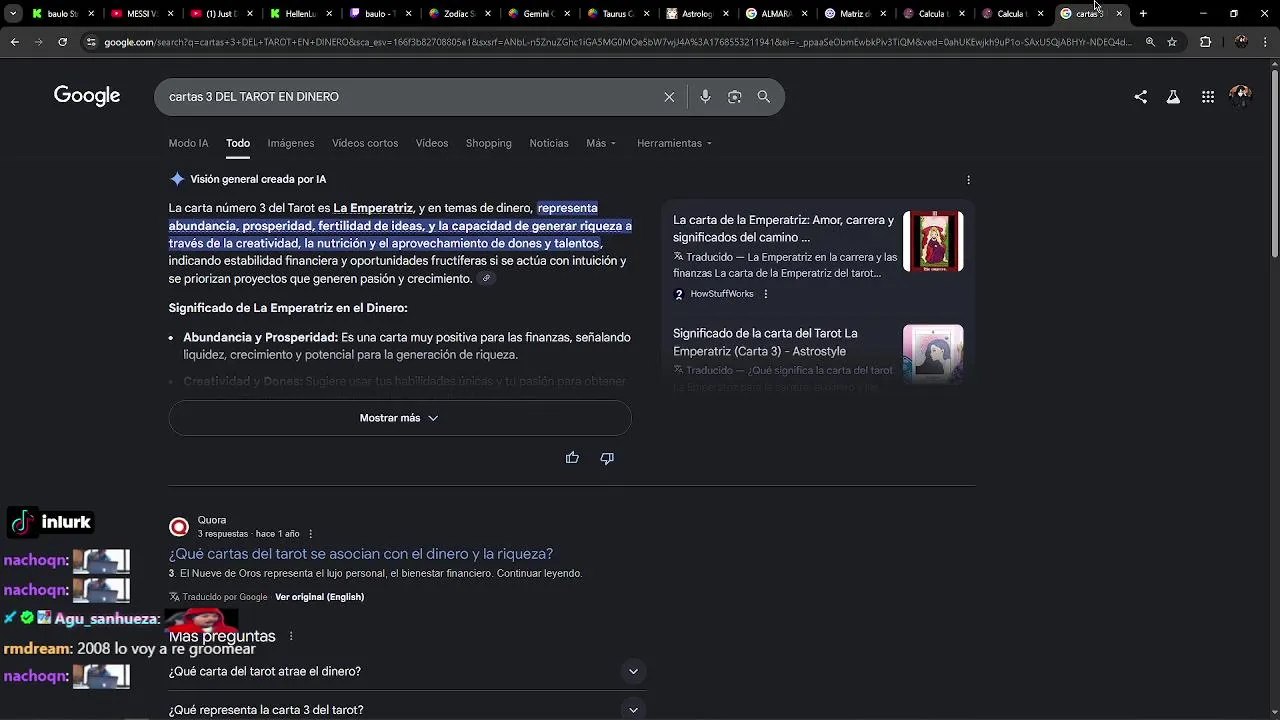Viewport: 1280px width, 720px height.
Task: Expand '¿Qué representa la carta 3 del tarot?'
Action: tap(407, 709)
